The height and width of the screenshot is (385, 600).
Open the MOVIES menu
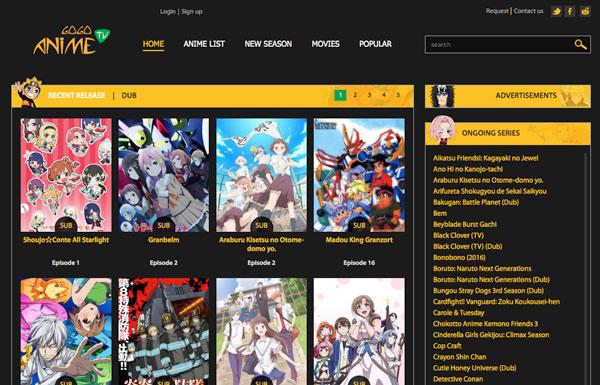pyautogui.click(x=325, y=44)
